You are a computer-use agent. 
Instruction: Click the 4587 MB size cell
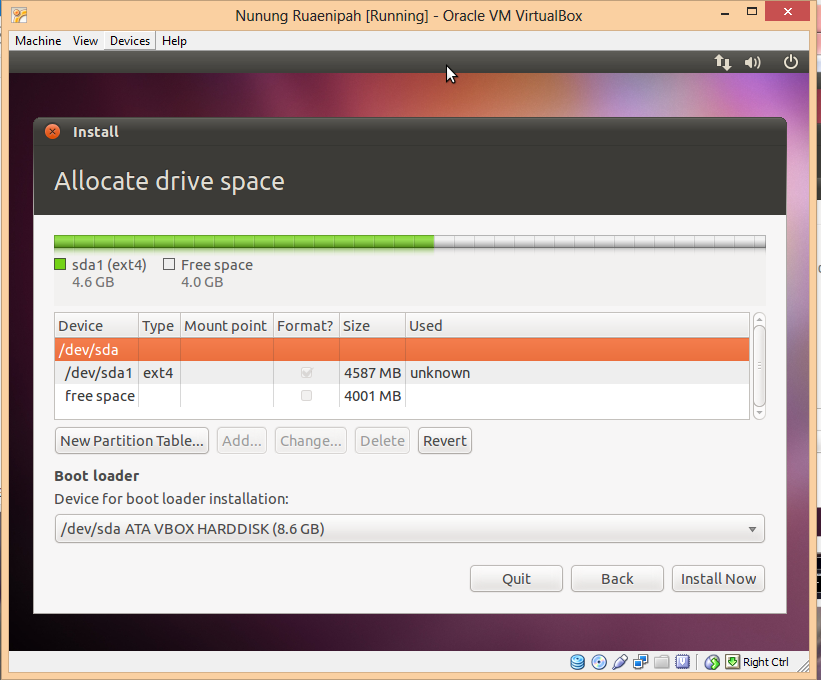pyautogui.click(x=372, y=373)
